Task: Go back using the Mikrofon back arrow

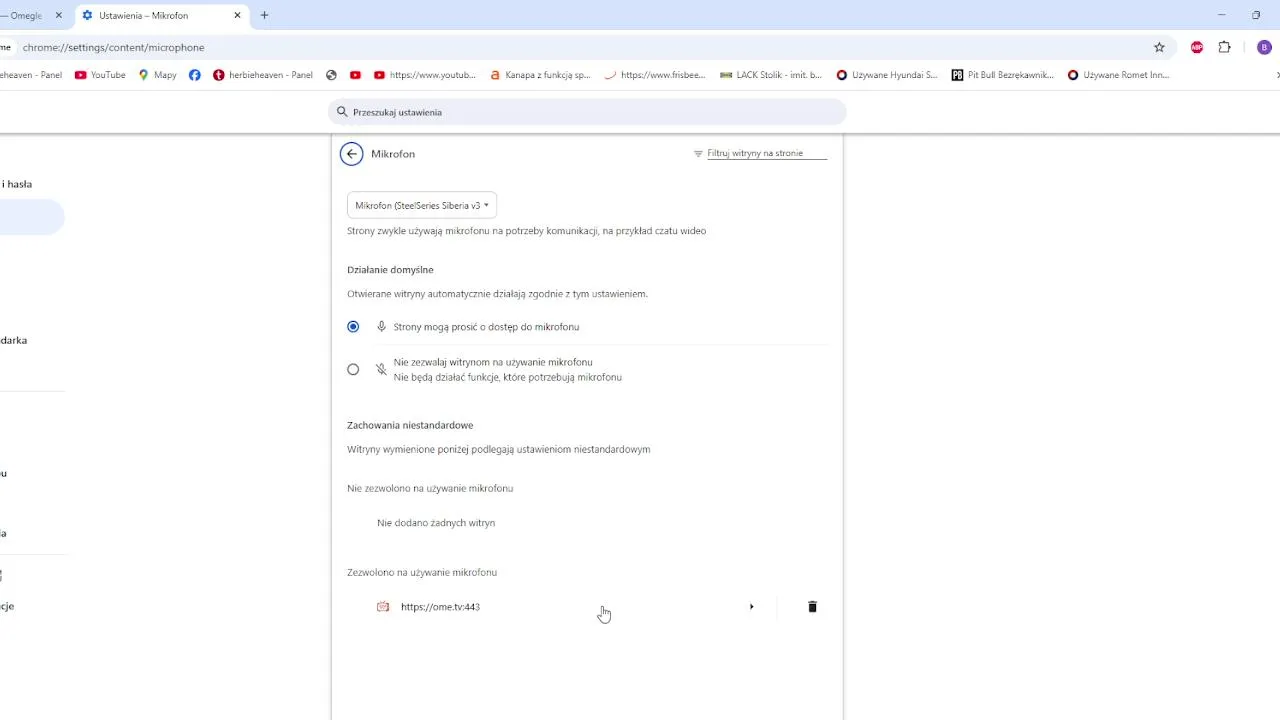Action: (x=351, y=154)
